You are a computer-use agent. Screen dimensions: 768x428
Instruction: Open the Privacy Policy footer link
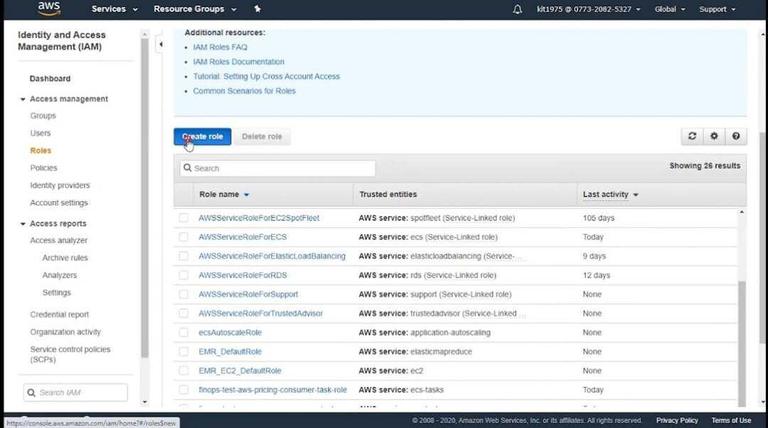[x=677, y=421]
